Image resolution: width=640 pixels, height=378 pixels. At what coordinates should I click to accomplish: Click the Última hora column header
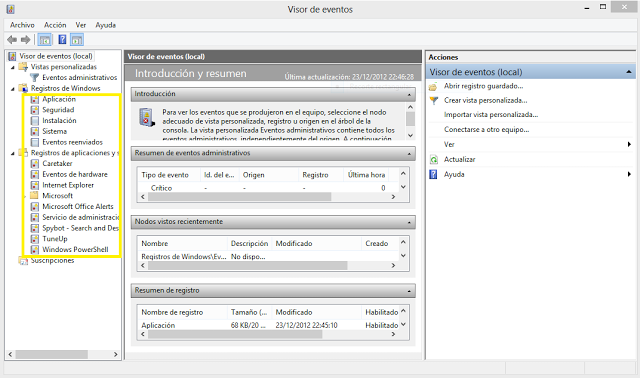point(366,175)
